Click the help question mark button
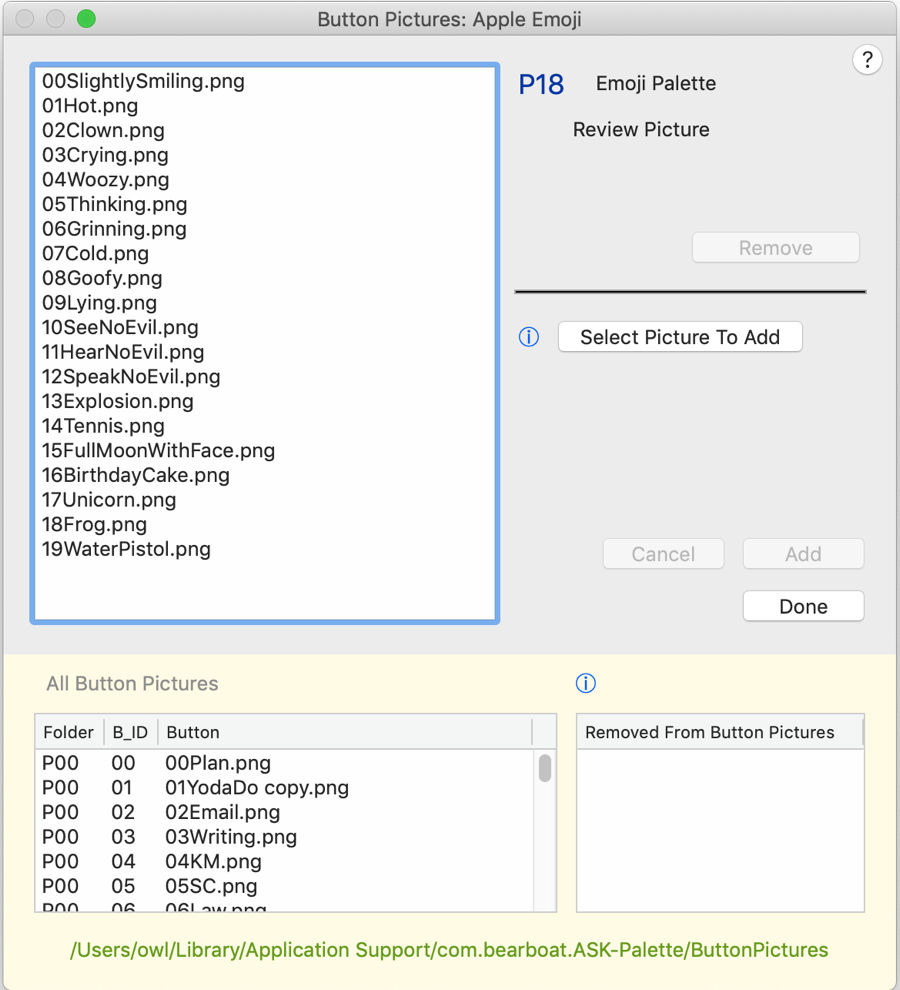Image resolution: width=900 pixels, height=990 pixels. 867,59
